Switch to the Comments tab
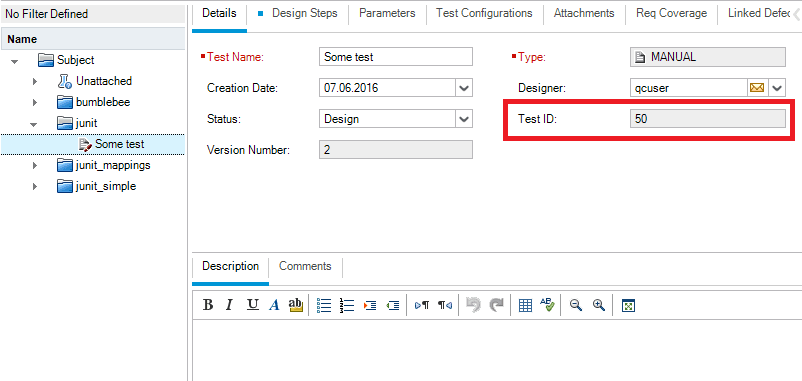This screenshot has height=381, width=802. coord(305,266)
